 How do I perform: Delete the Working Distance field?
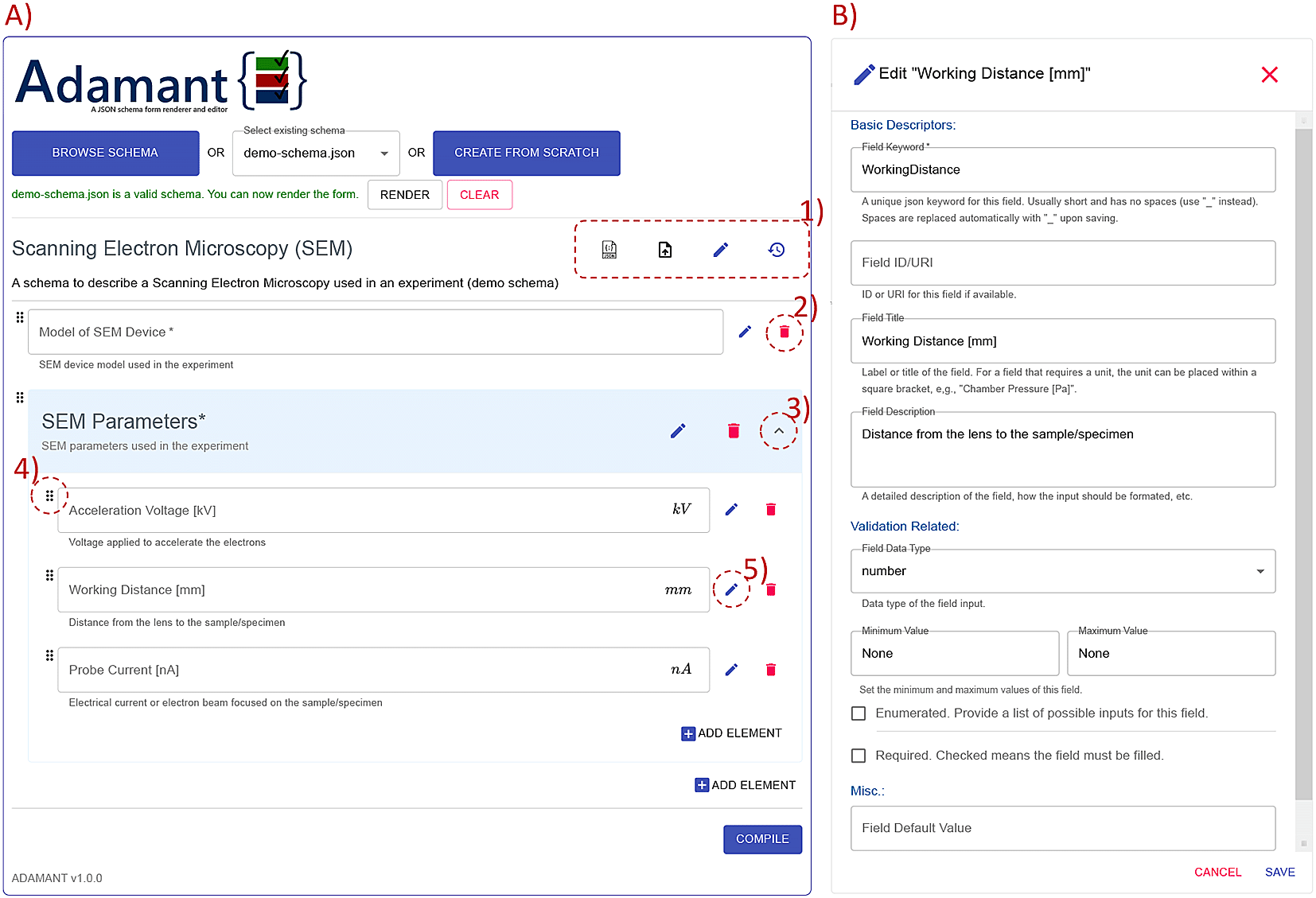[770, 589]
